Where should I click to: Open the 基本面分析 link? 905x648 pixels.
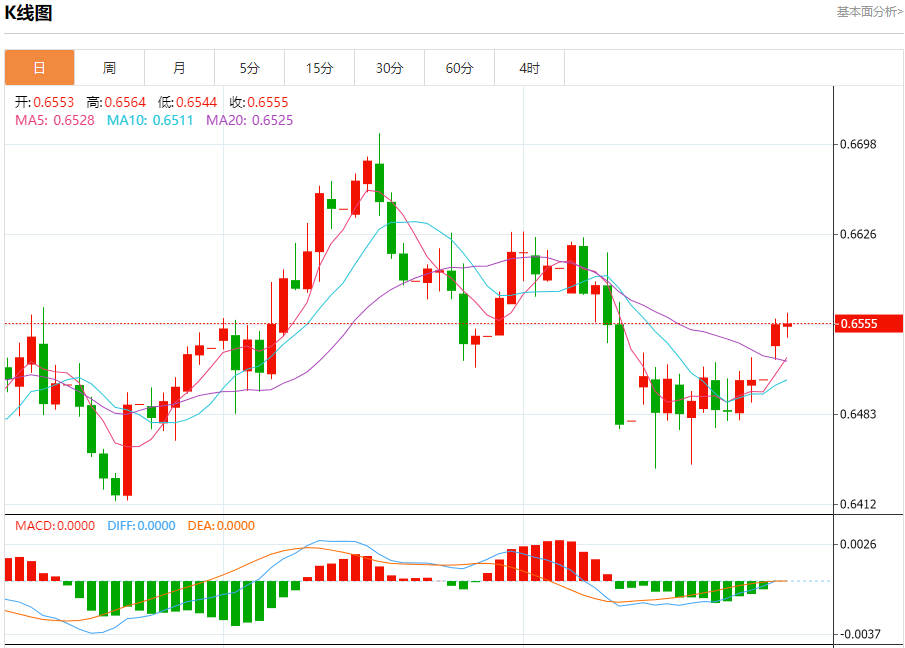868,12
